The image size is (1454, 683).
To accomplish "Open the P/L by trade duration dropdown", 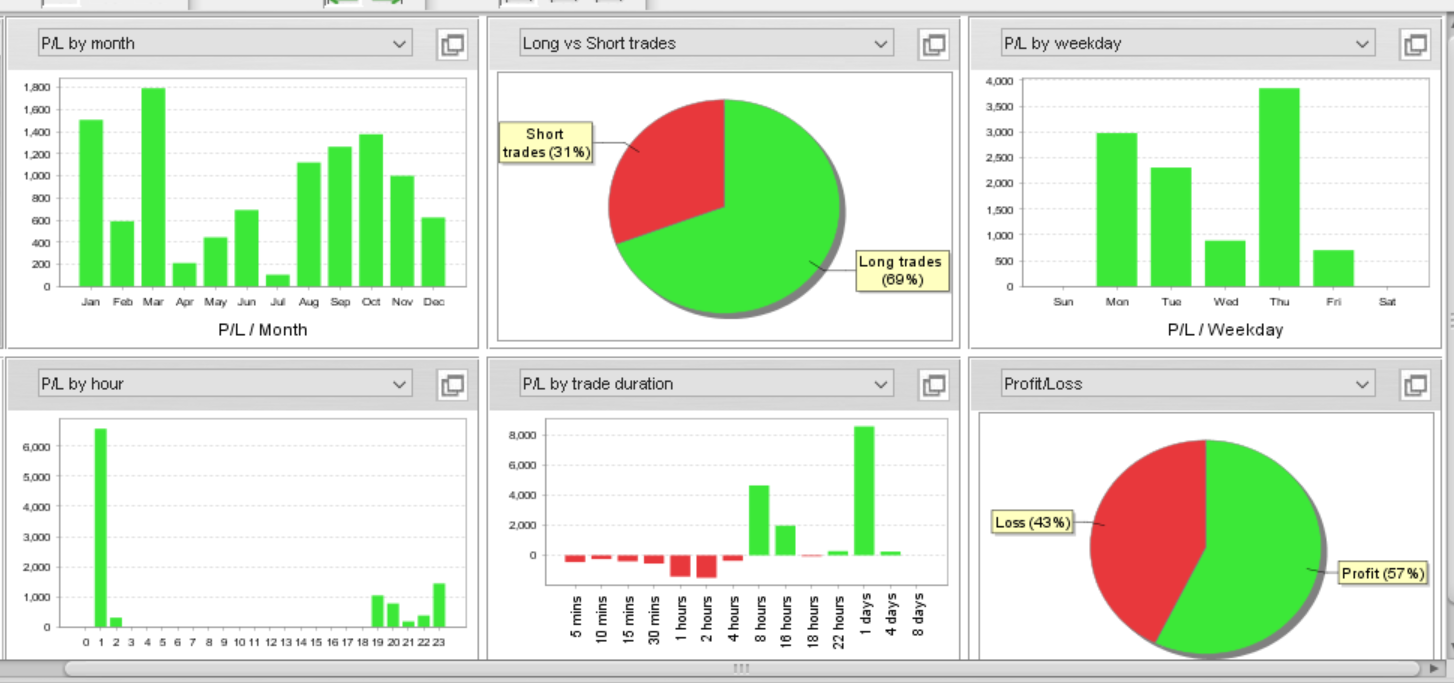I will (706, 383).
